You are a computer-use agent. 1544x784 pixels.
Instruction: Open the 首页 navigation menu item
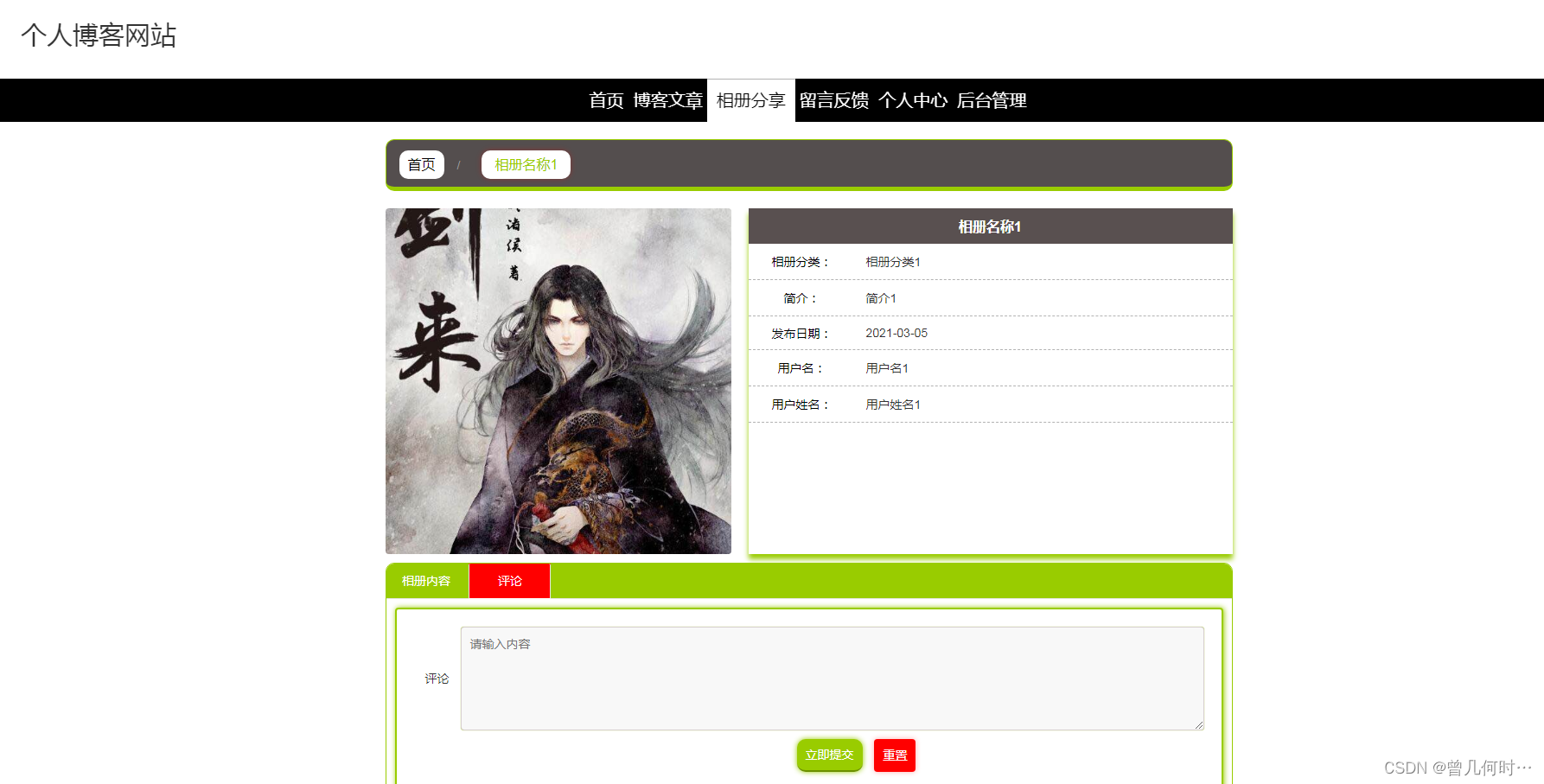(606, 100)
